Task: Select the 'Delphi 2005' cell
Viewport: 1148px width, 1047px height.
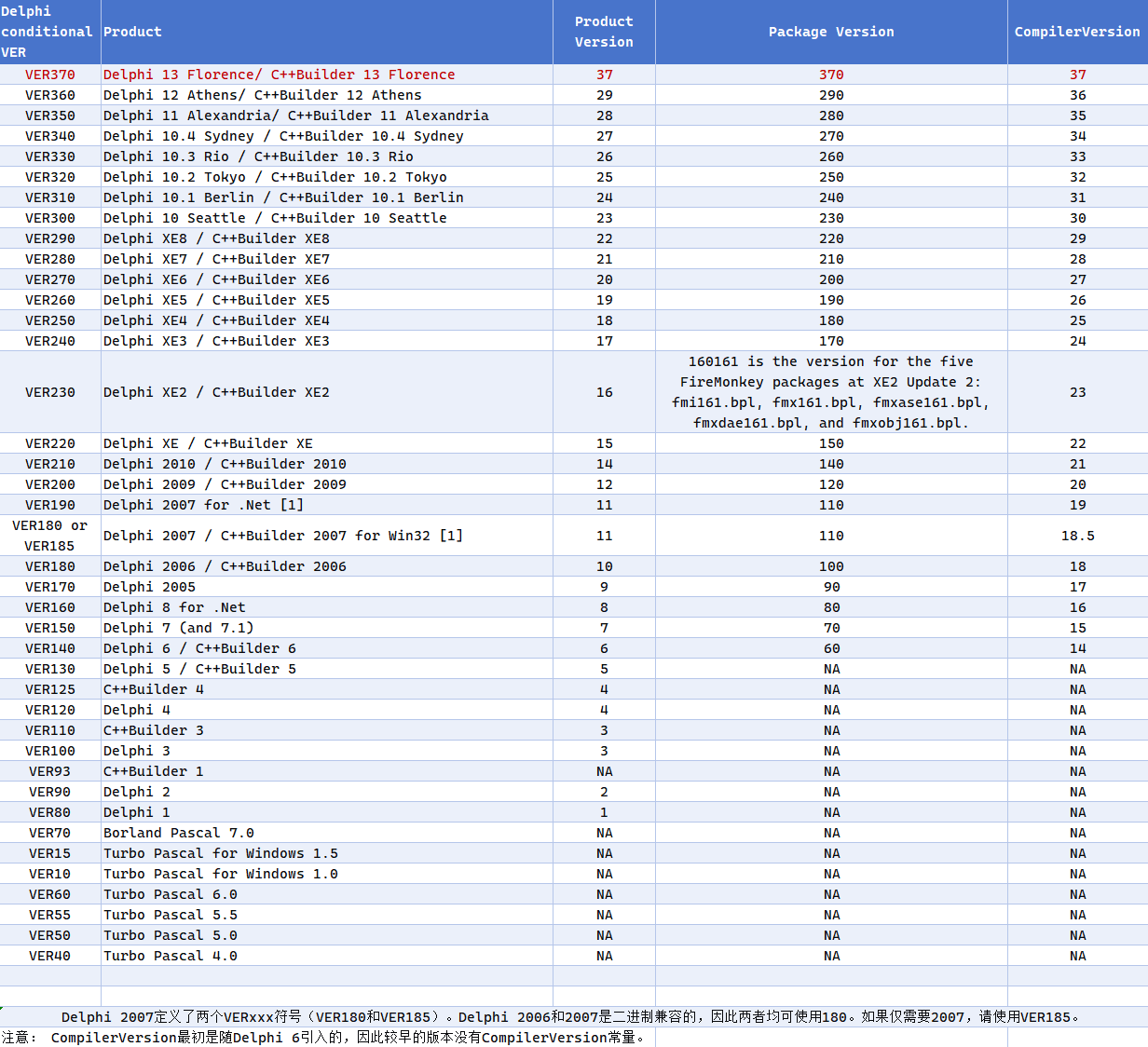Action: point(327,587)
